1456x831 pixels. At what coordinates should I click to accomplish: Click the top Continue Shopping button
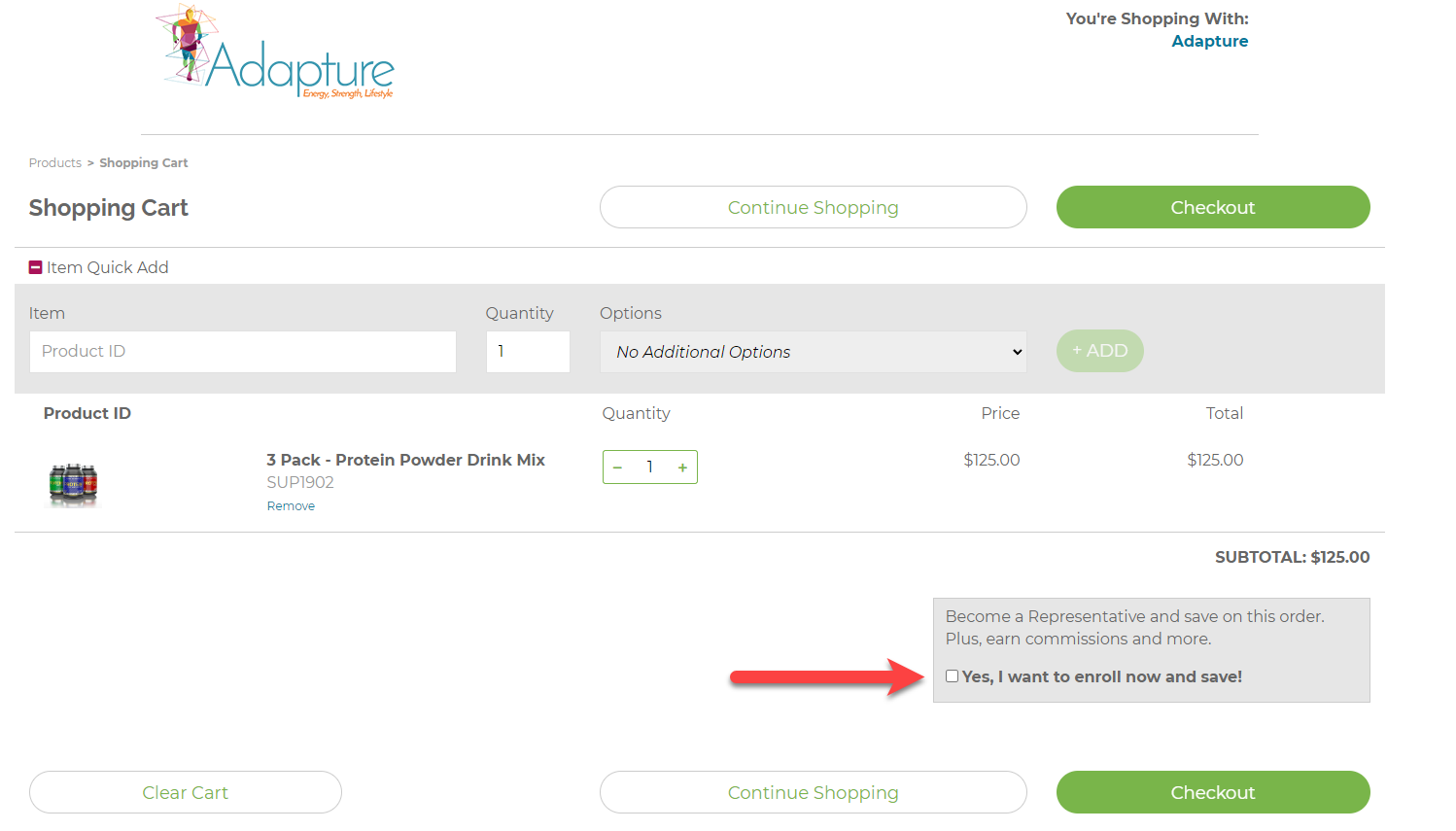point(813,207)
